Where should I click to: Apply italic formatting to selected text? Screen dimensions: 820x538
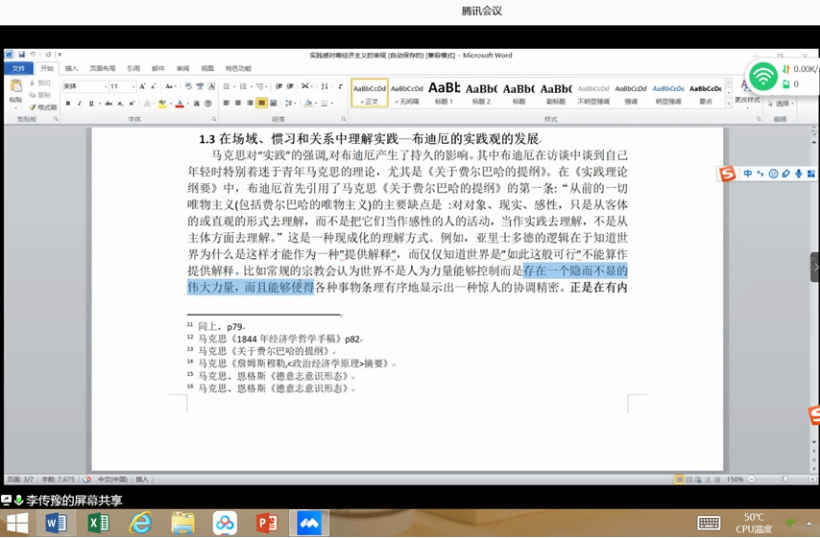80,103
